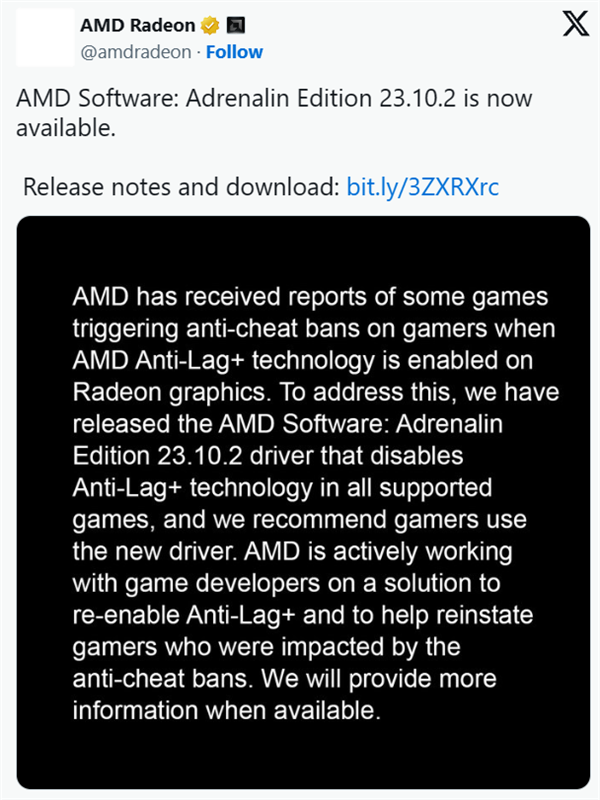Click the X platform icon top right

575,24
